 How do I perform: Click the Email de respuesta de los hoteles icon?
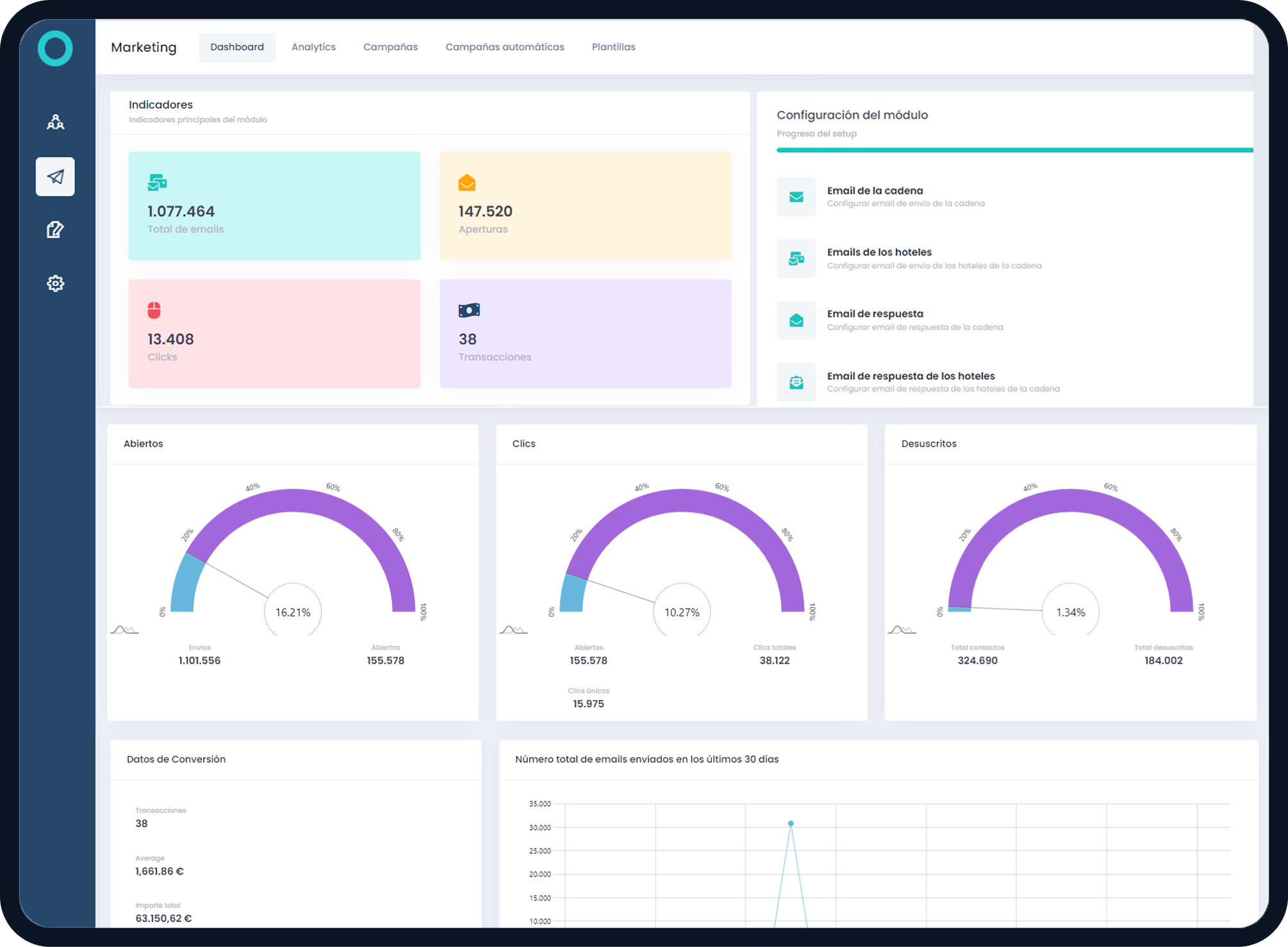tap(796, 383)
